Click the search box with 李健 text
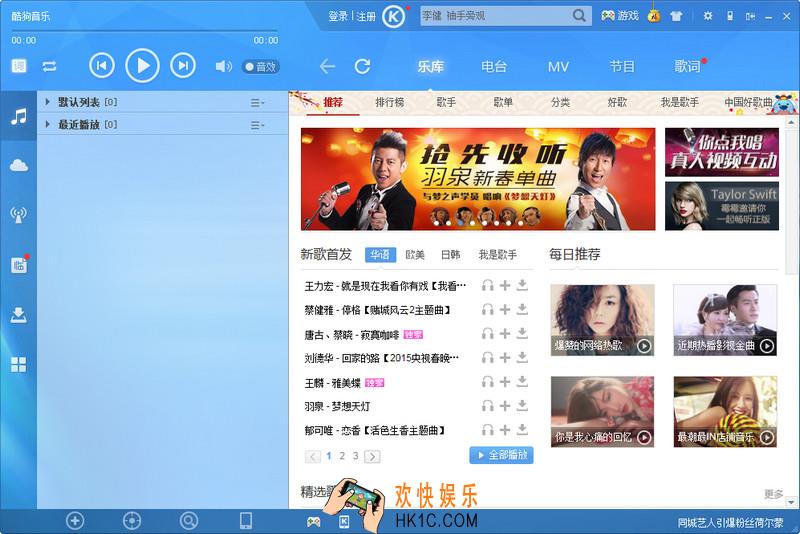 coord(495,16)
